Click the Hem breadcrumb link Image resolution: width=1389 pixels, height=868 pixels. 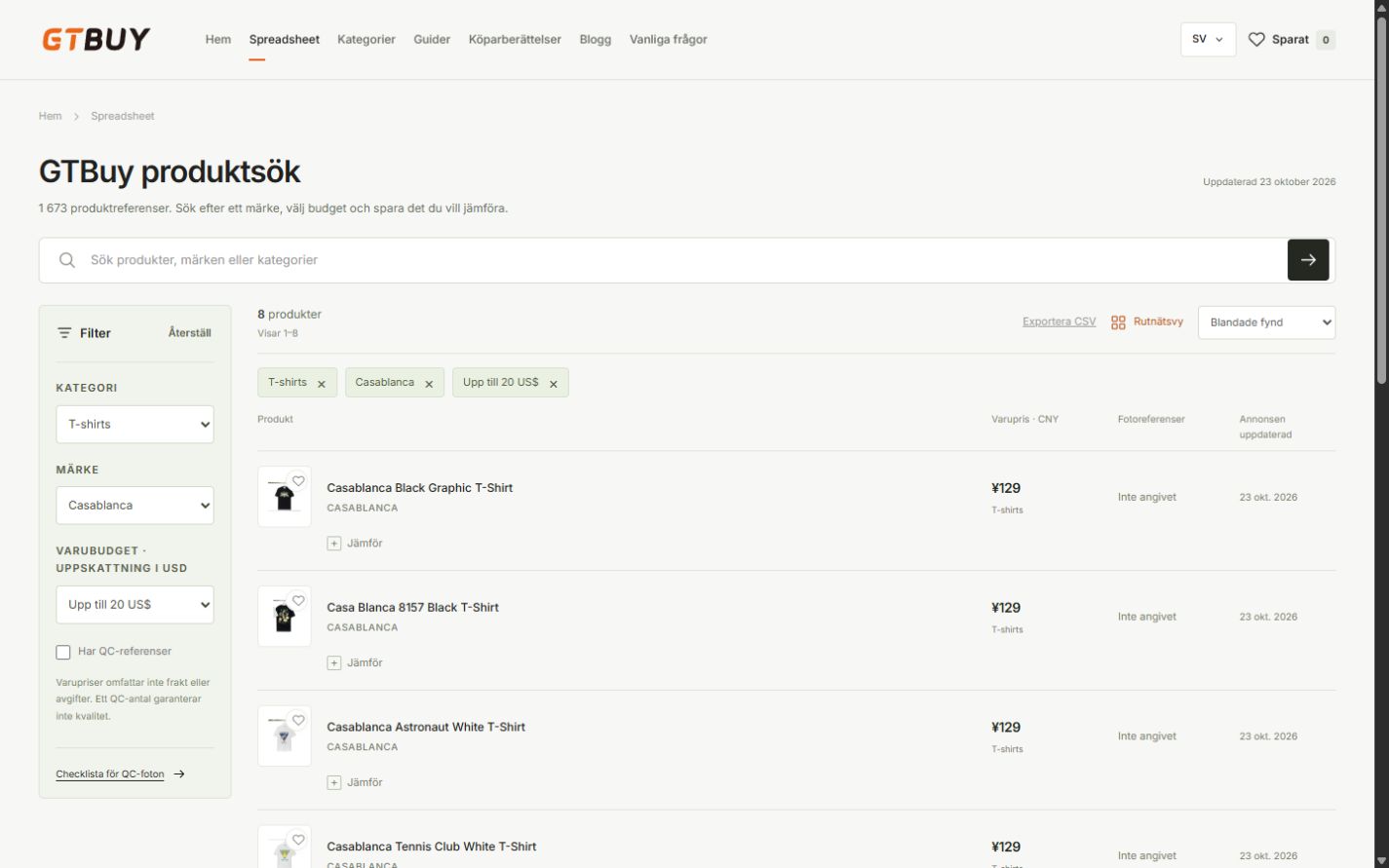click(x=51, y=116)
